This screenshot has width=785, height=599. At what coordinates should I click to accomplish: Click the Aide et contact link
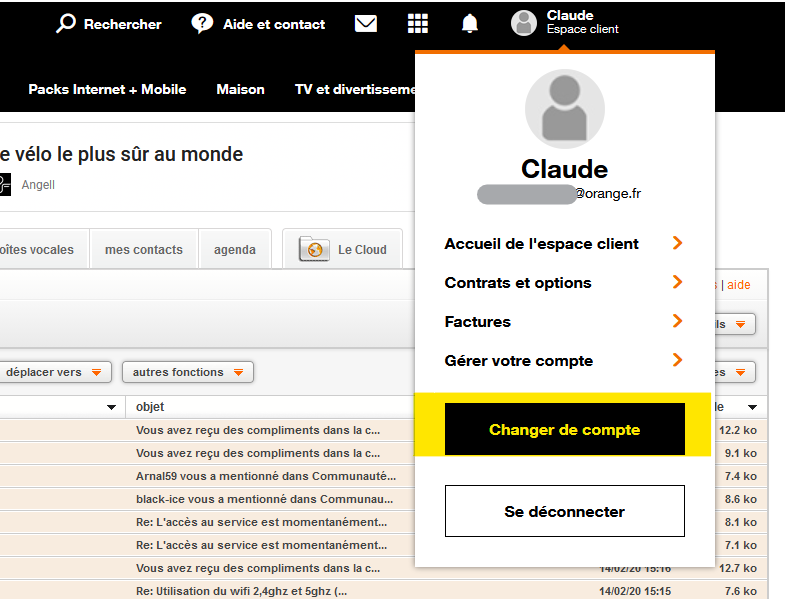point(274,24)
